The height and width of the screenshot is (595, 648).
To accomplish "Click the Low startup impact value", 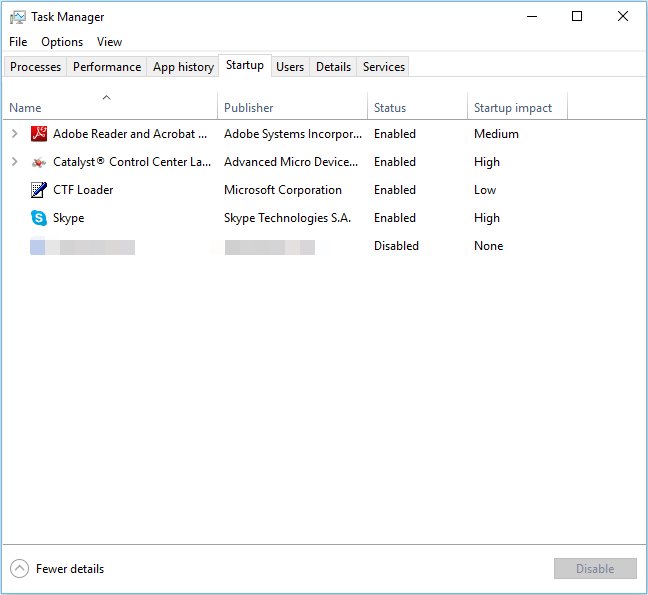I will pos(485,190).
